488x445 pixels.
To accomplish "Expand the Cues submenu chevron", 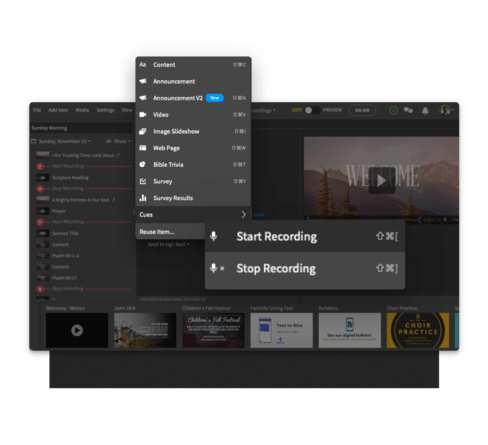I will coord(244,215).
